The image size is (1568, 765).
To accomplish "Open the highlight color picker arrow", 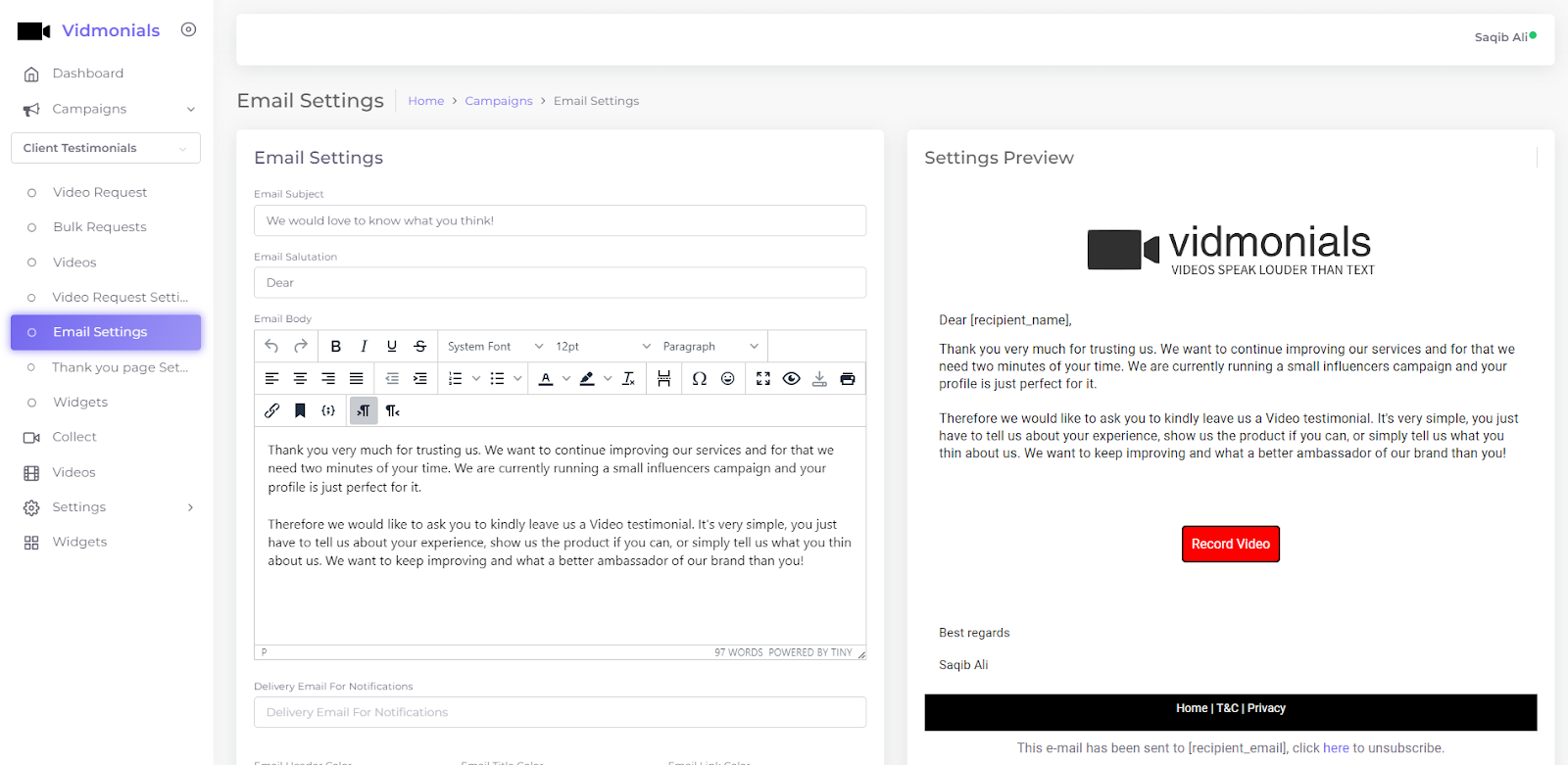I will click(608, 379).
